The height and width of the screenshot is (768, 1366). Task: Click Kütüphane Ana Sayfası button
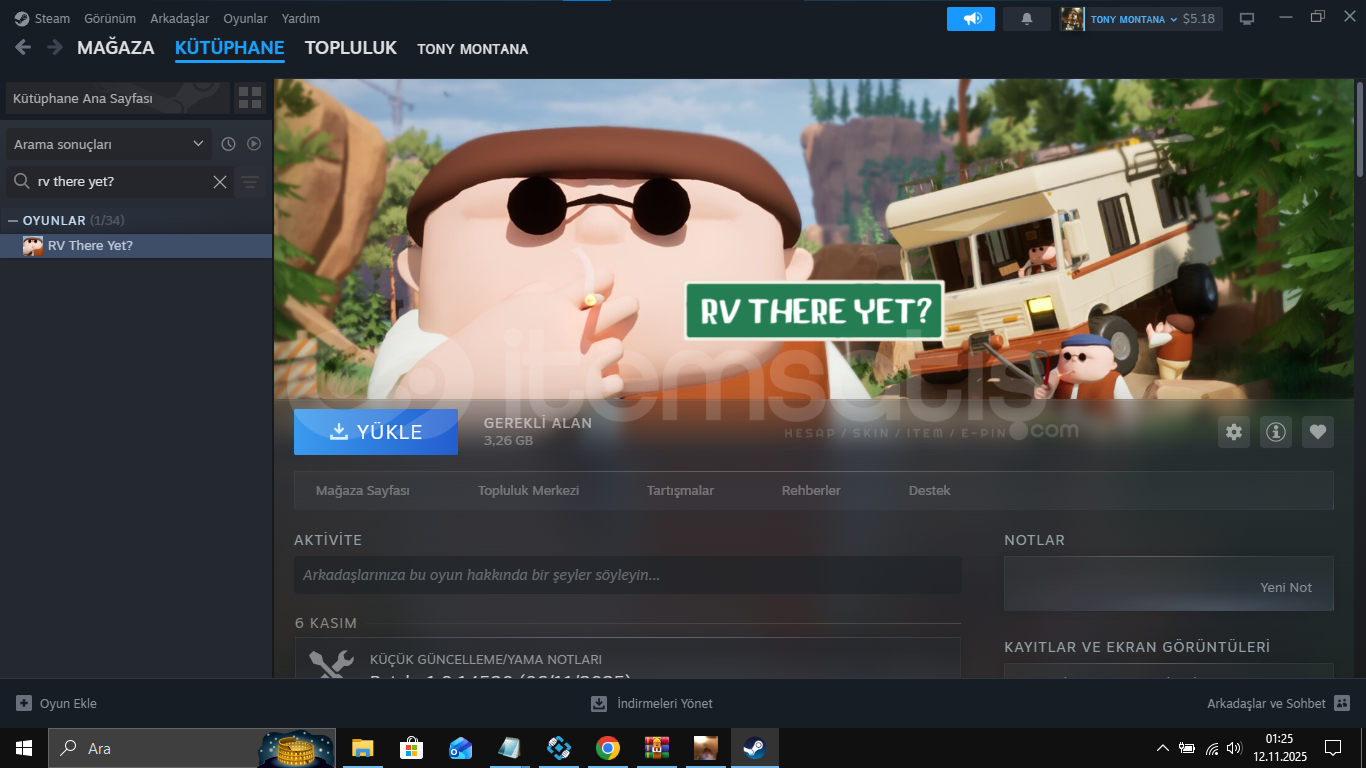[x=118, y=98]
